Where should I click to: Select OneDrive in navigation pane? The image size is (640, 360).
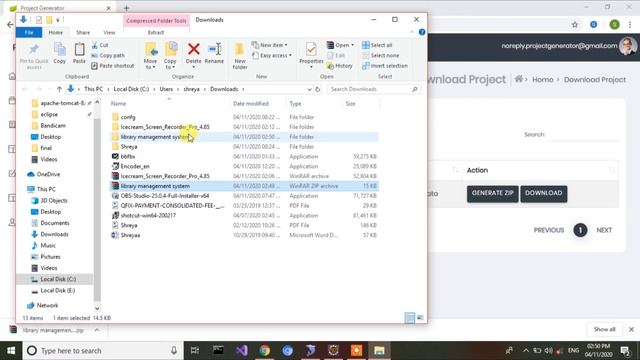(x=48, y=174)
